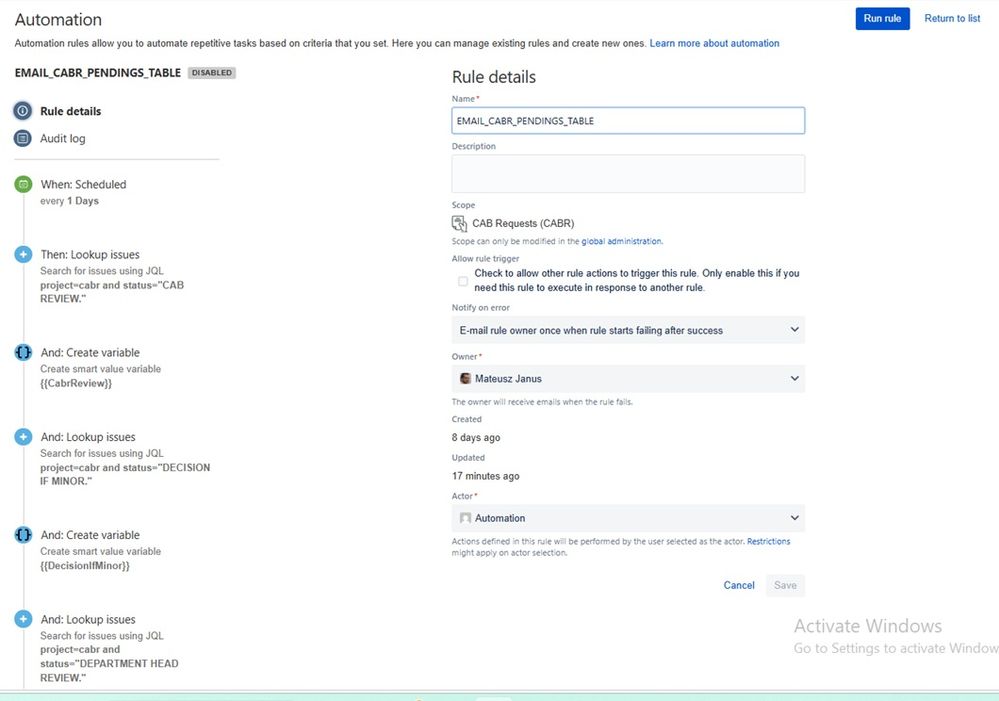Select Create variable DecisionIfMinor step

point(101,550)
